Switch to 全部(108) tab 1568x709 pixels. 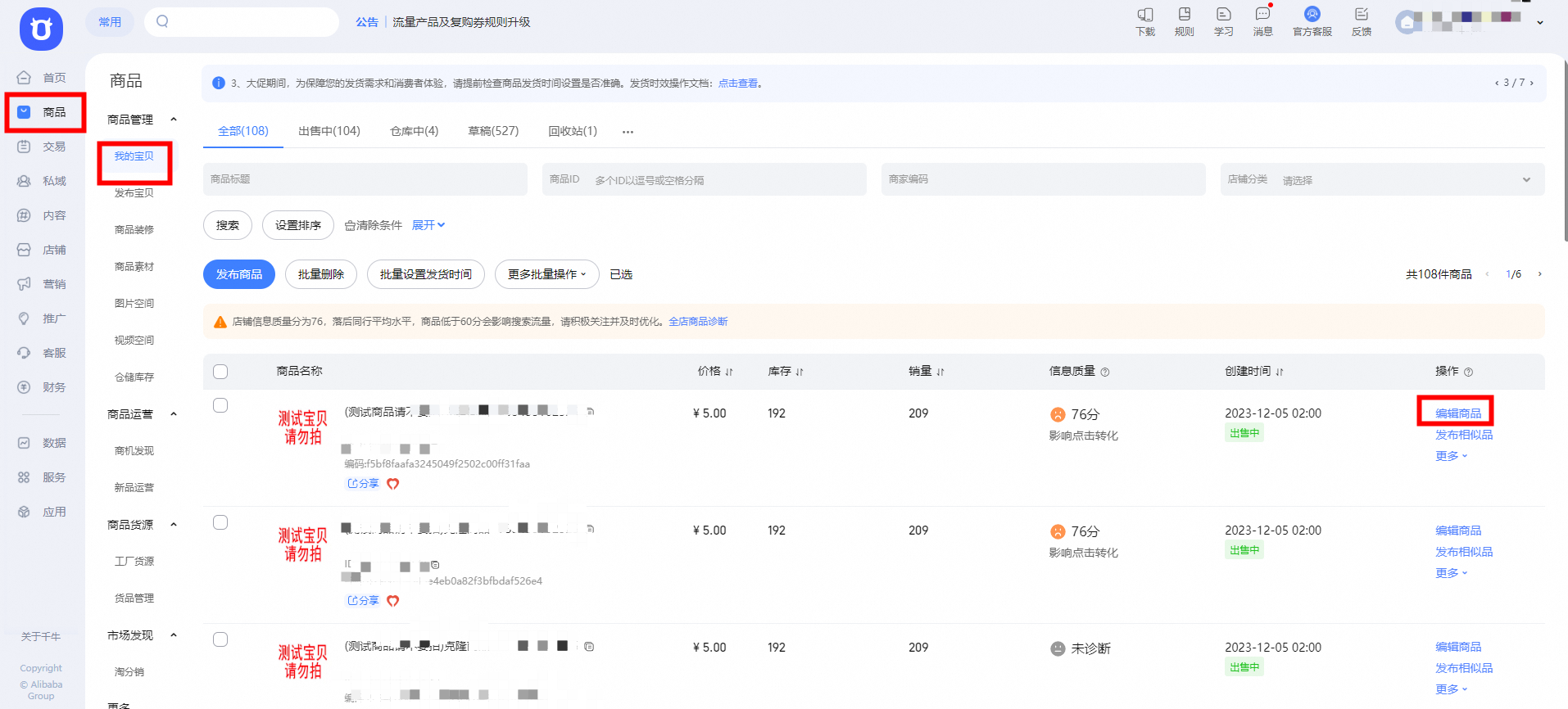243,131
